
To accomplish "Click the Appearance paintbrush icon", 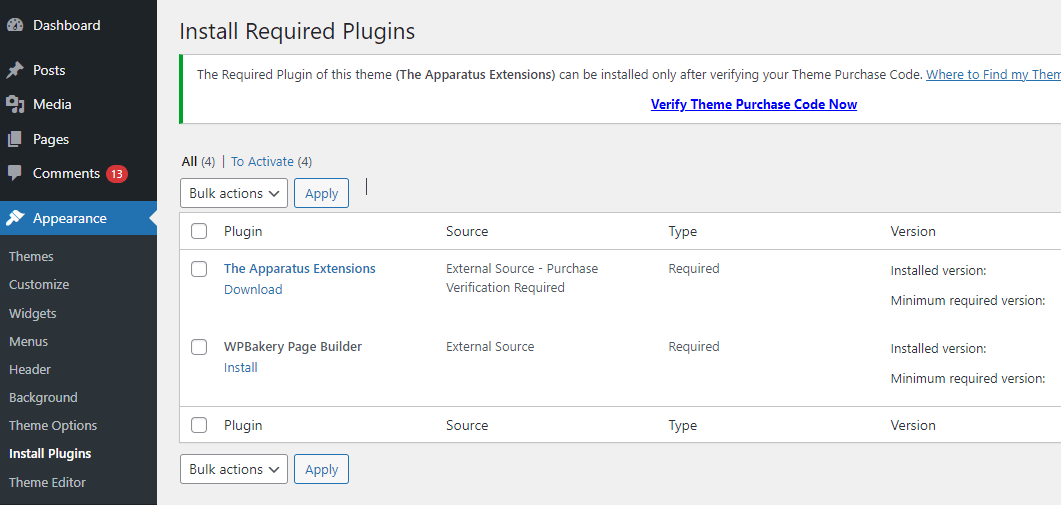I will [15, 218].
